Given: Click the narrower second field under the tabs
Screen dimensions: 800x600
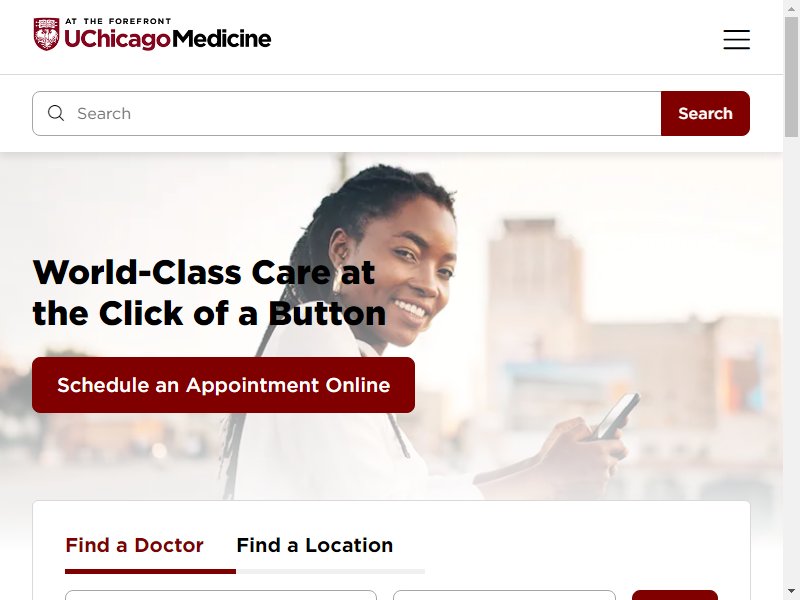Looking at the screenshot, I should click(x=504, y=595).
